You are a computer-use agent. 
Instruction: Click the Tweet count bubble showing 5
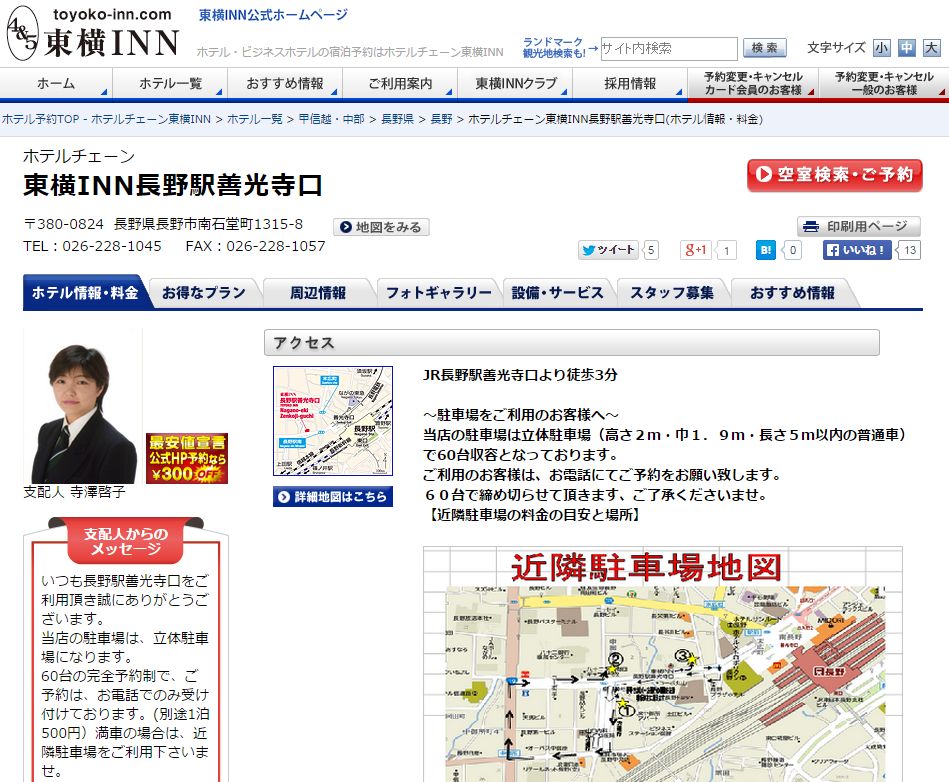651,250
